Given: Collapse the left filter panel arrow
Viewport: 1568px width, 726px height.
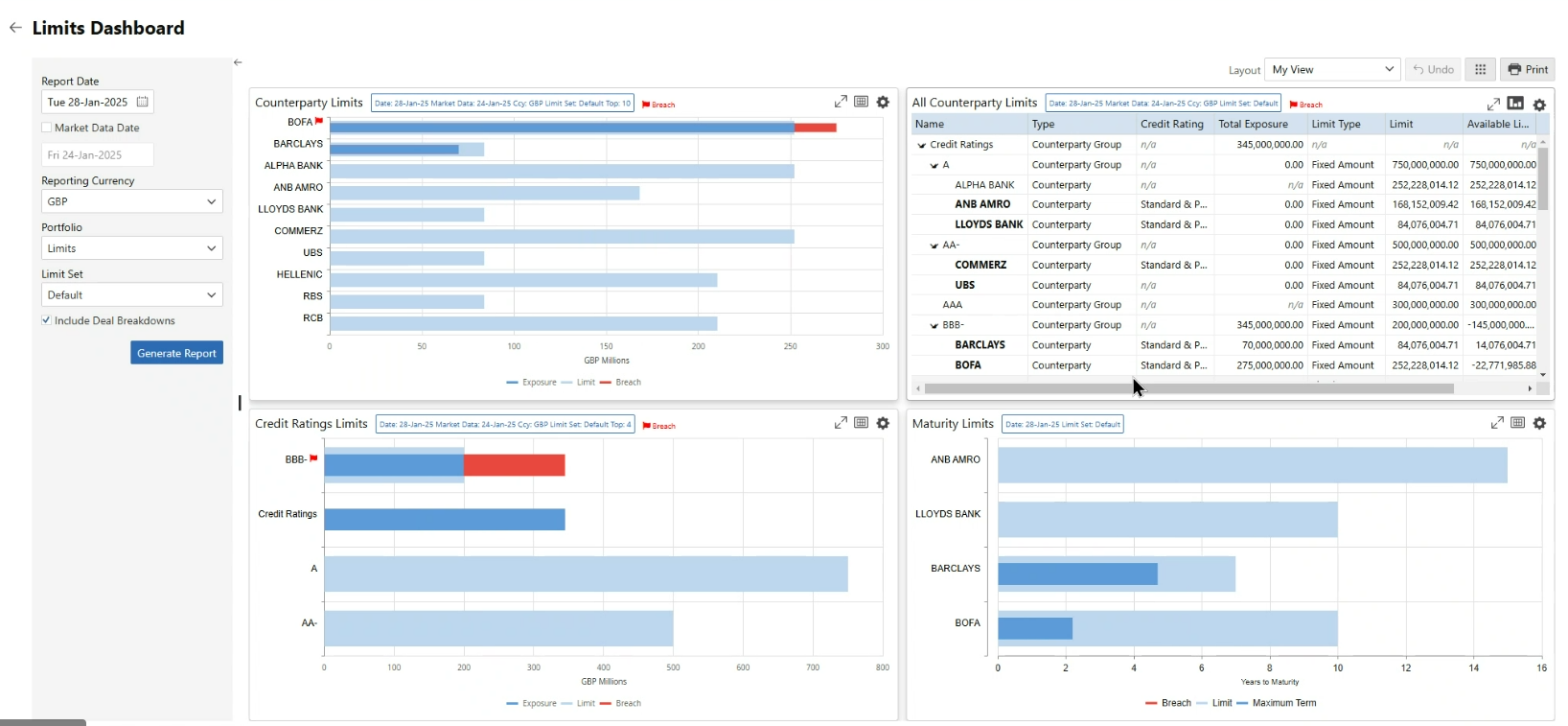Looking at the screenshot, I should (x=238, y=62).
